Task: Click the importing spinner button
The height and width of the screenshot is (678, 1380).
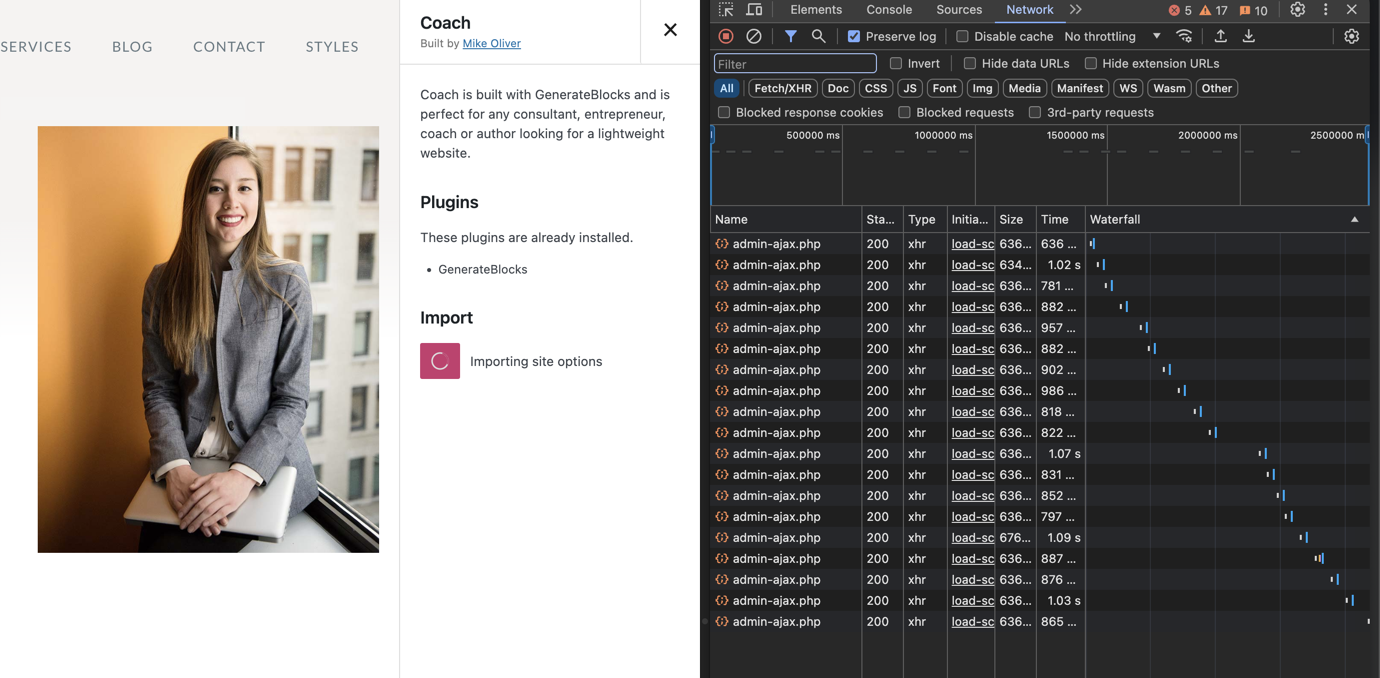Action: [440, 361]
